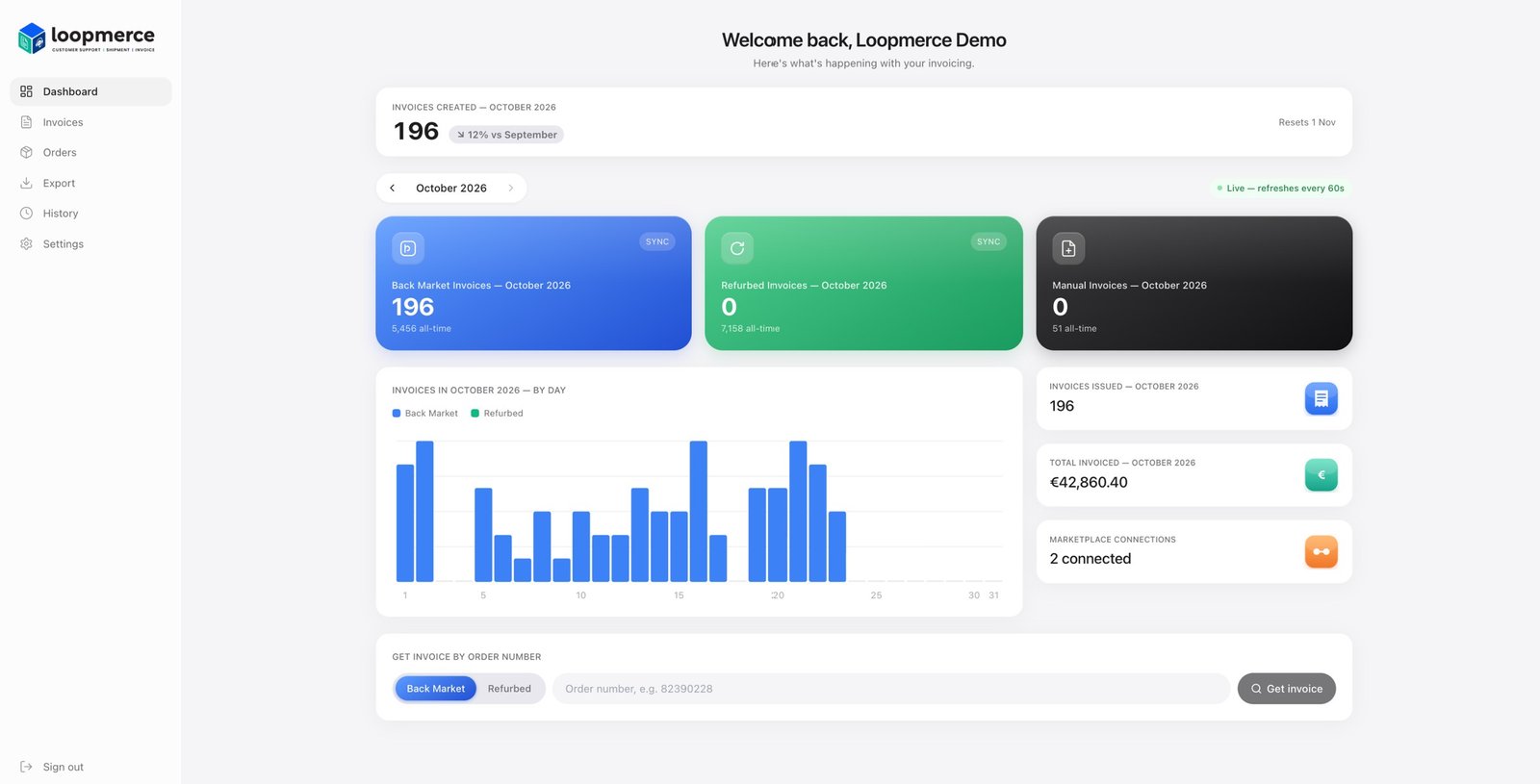Open the Dashboard sidebar item

coord(90,91)
